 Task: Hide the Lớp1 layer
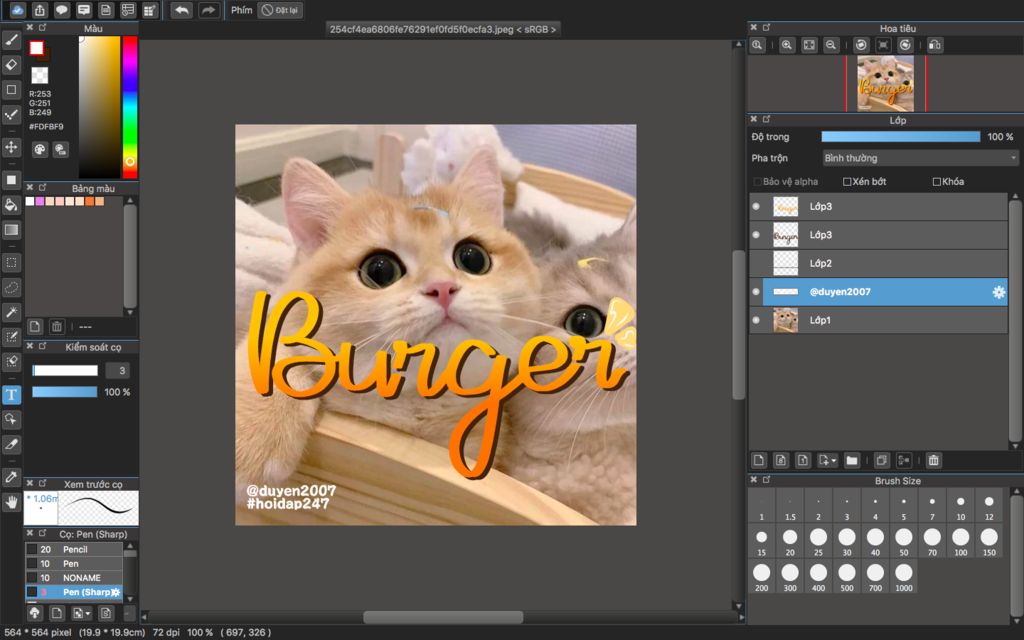756,320
